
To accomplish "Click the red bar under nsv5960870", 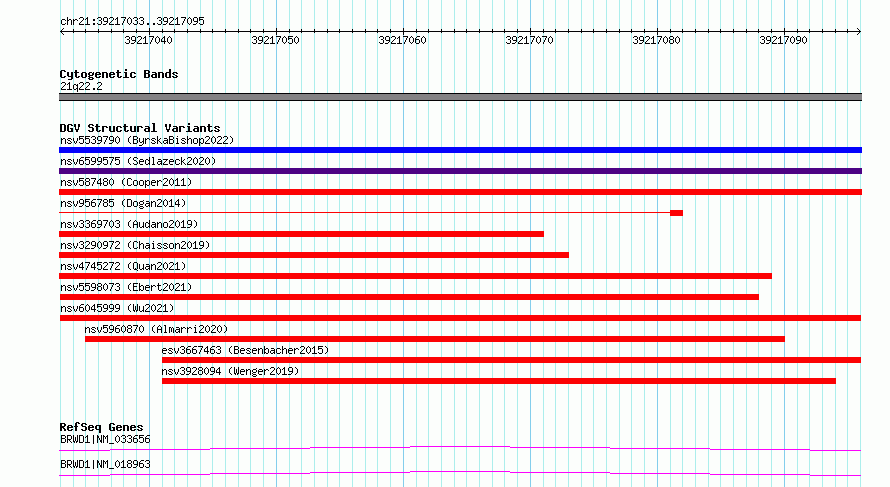I will 435,339.
